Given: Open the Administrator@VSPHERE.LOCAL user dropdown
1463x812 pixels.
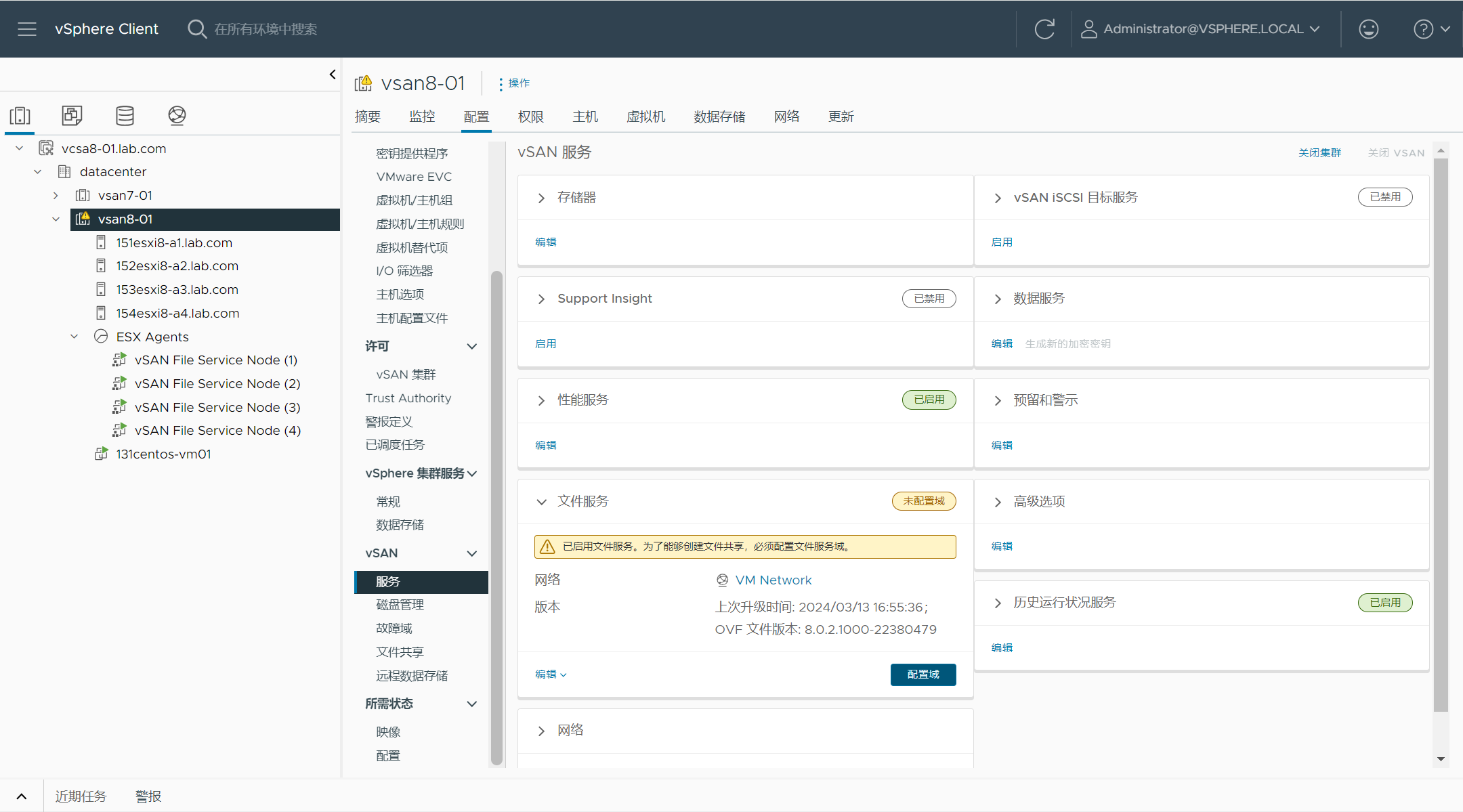Looking at the screenshot, I should (1201, 29).
